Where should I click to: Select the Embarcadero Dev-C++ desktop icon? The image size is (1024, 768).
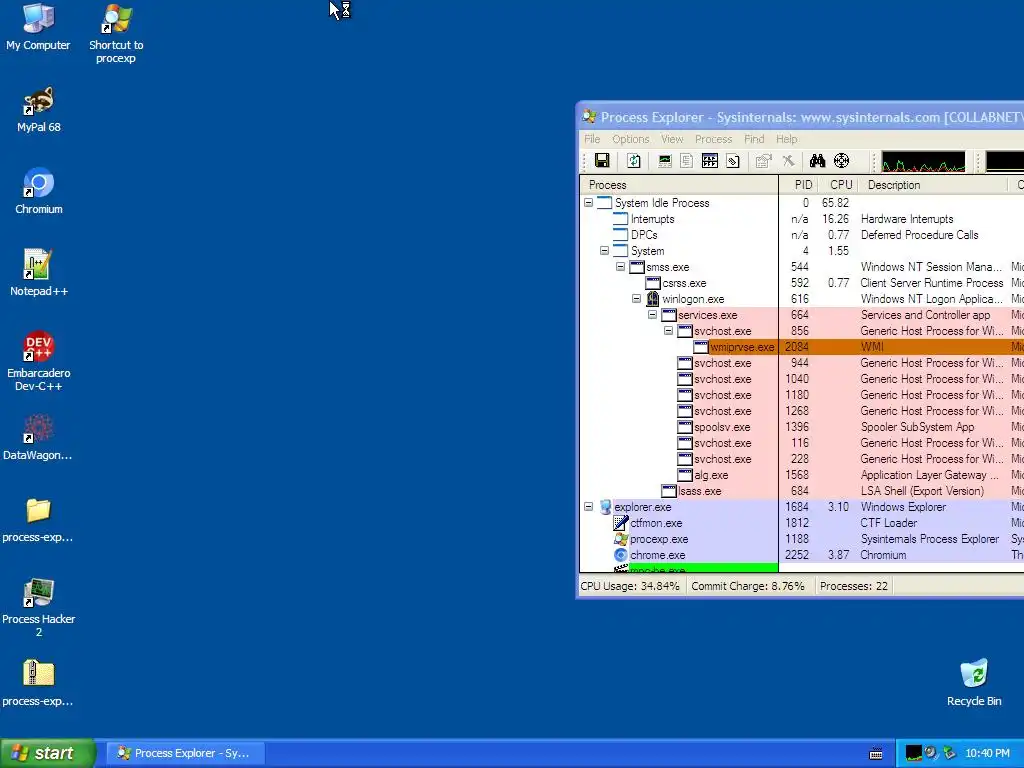(39, 361)
